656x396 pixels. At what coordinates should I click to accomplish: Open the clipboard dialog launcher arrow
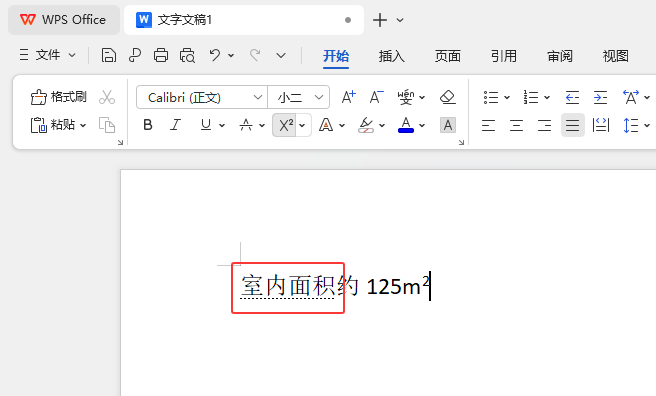[120, 143]
